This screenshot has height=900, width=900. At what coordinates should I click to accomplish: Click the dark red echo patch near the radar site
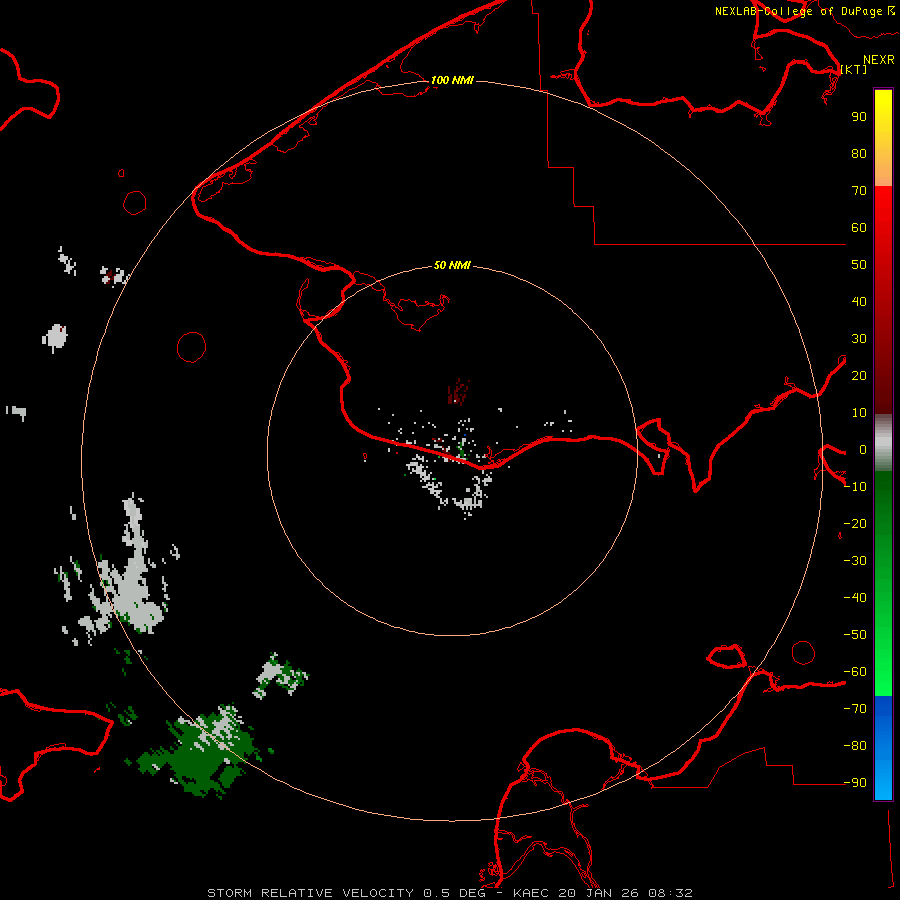tap(458, 392)
